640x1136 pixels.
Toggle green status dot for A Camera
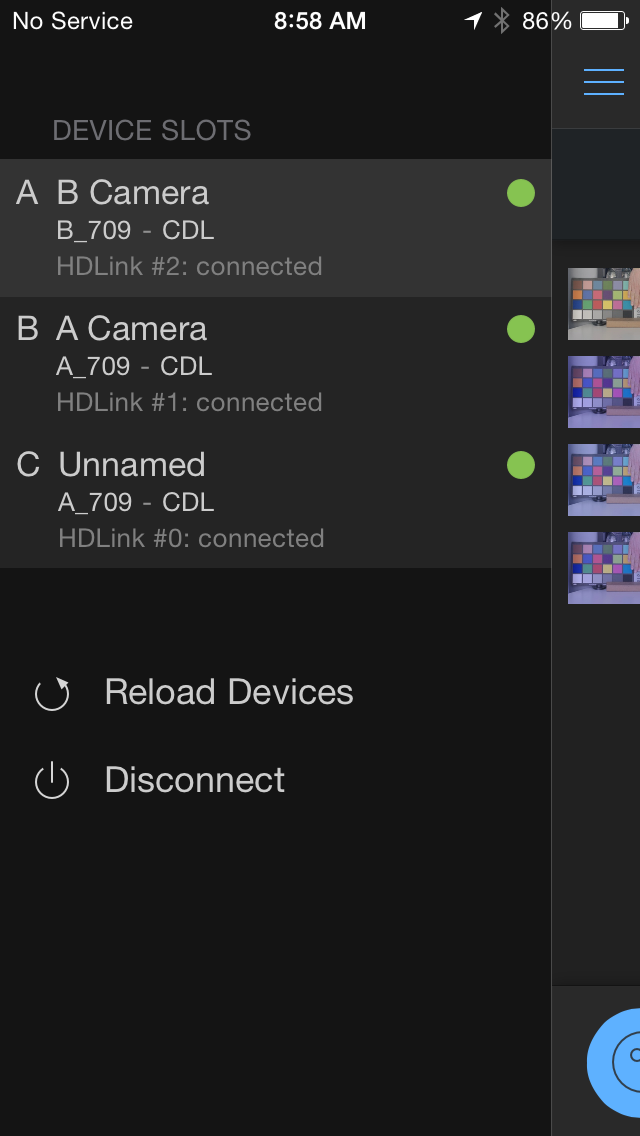[521, 329]
